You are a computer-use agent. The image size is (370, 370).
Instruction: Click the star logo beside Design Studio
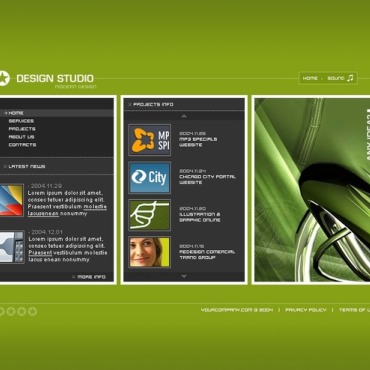click(x=4, y=79)
